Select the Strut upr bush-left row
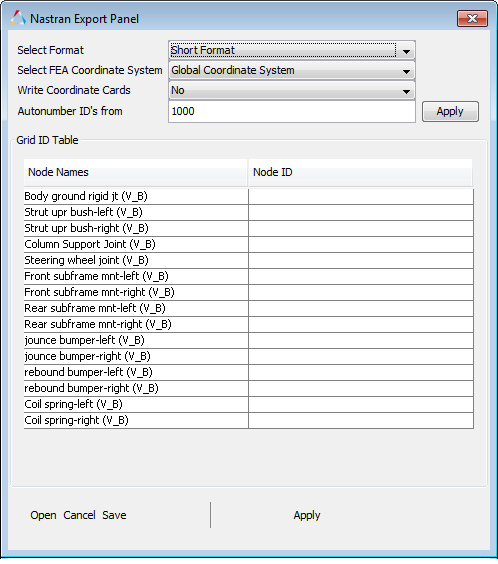Screen dimensions: 498x564 pyautogui.click(x=248, y=213)
